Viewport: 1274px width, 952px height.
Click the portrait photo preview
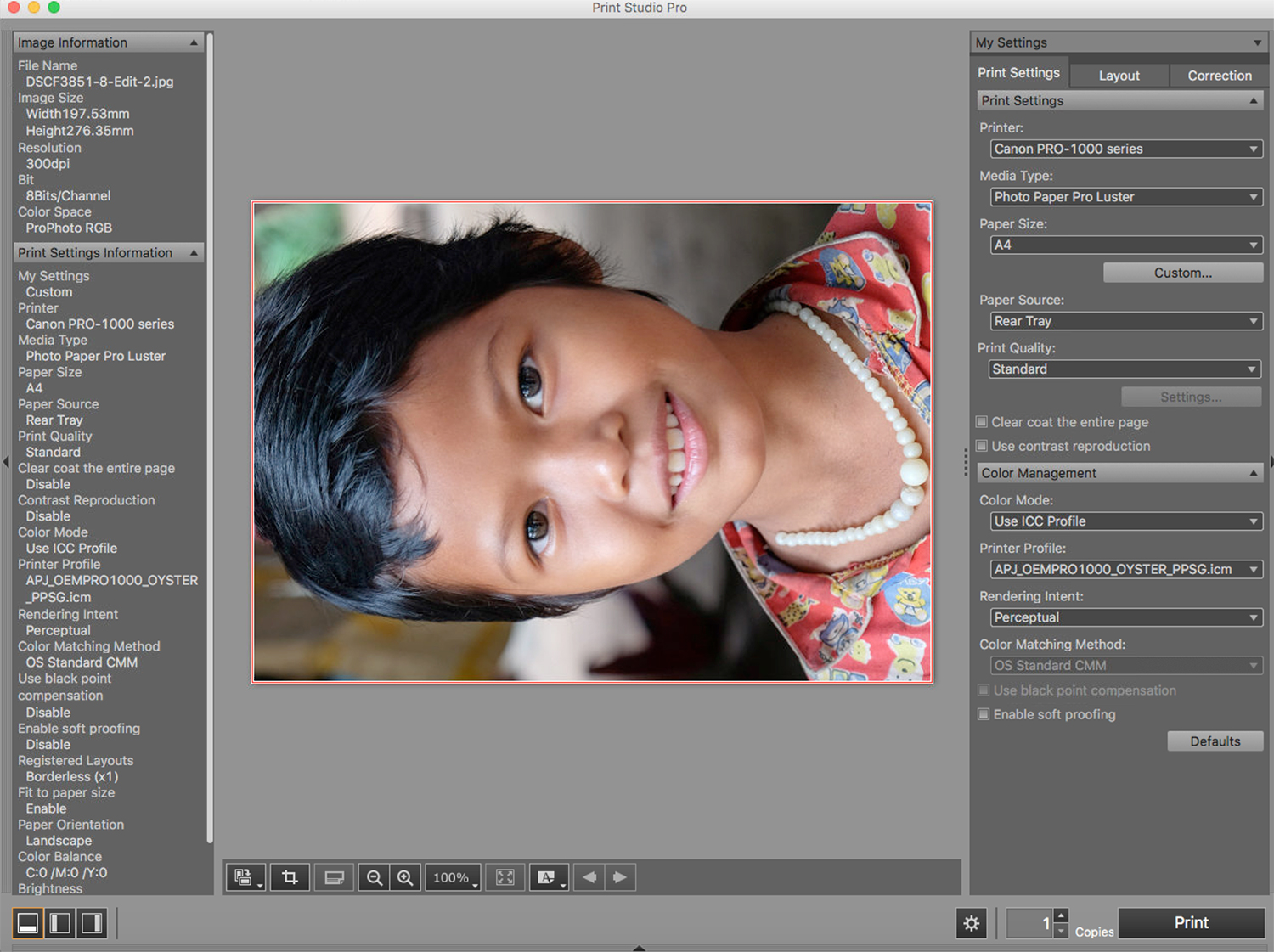coord(592,442)
